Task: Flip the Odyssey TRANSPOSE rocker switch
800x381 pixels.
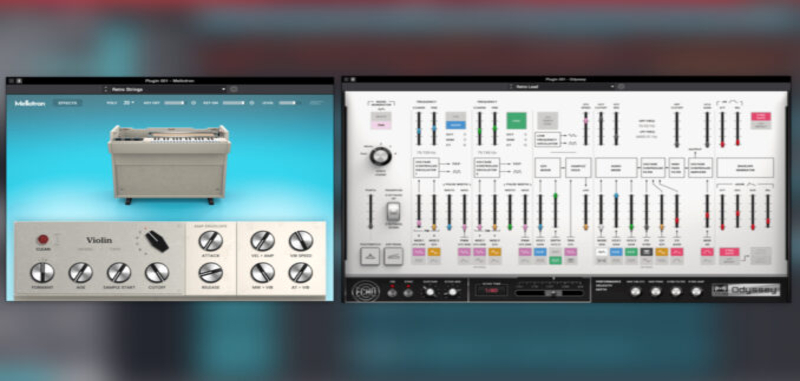Action: pyautogui.click(x=393, y=212)
